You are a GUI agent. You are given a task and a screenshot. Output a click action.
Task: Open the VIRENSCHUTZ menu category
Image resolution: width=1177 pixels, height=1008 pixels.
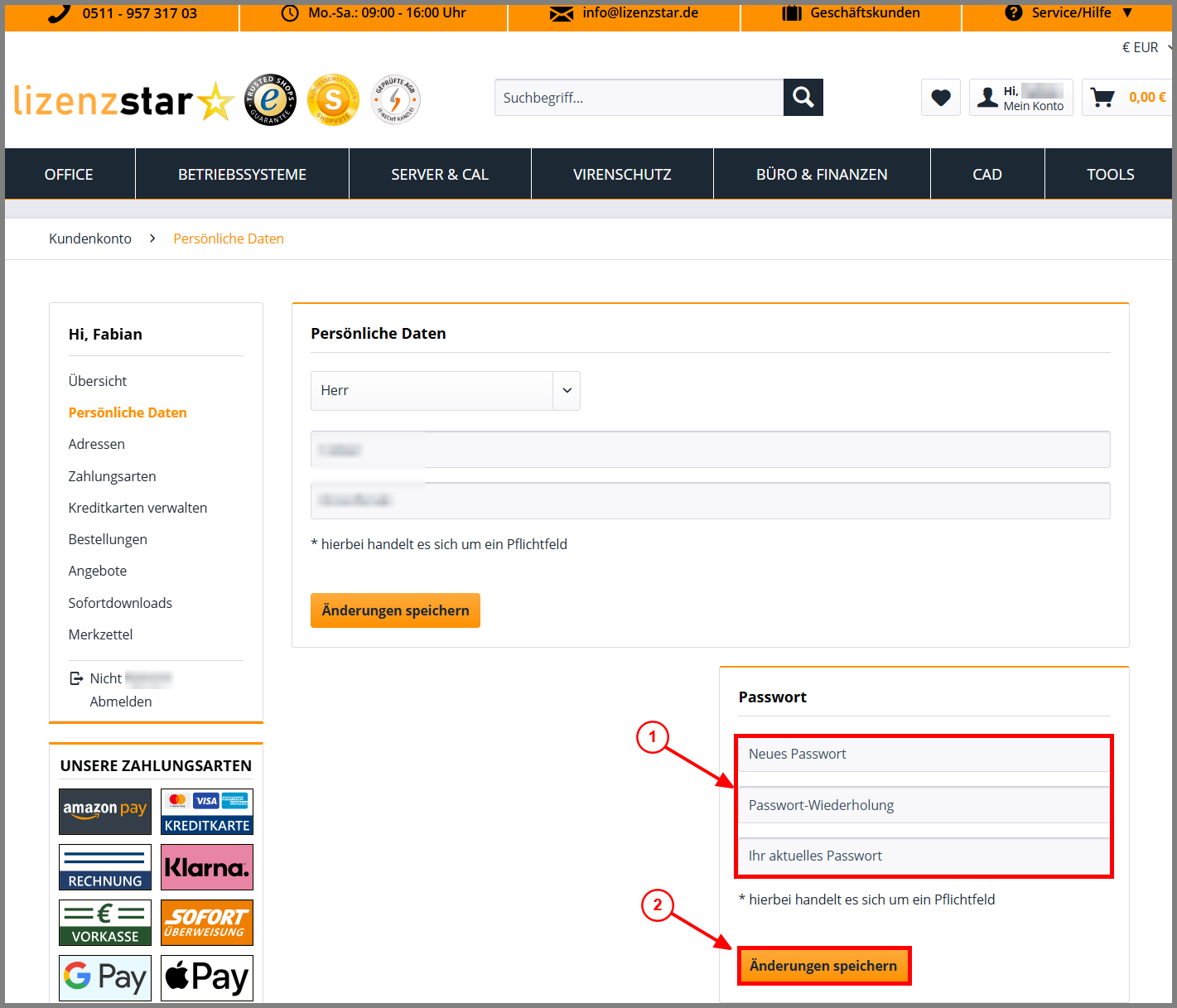coord(622,175)
